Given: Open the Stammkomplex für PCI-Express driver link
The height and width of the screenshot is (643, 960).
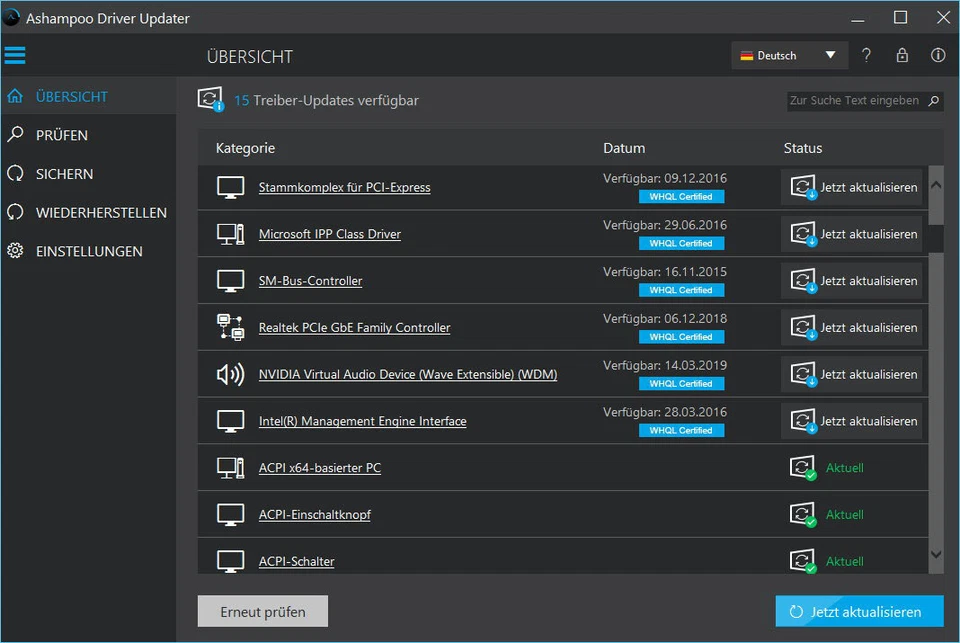Looking at the screenshot, I should coord(344,187).
